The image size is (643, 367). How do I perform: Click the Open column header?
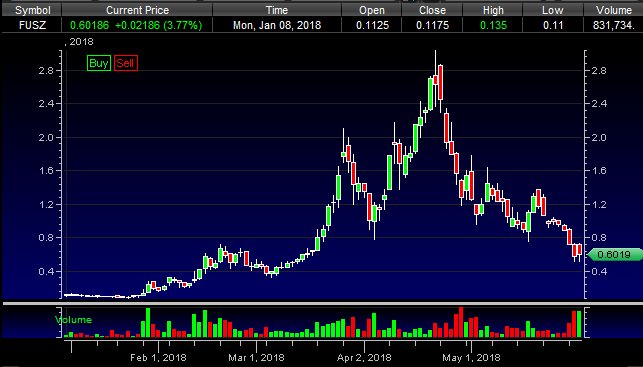372,10
